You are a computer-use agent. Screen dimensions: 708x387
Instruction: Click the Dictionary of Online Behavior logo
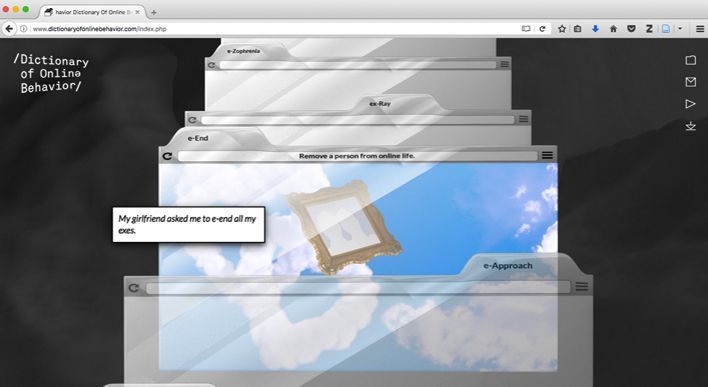tap(51, 73)
